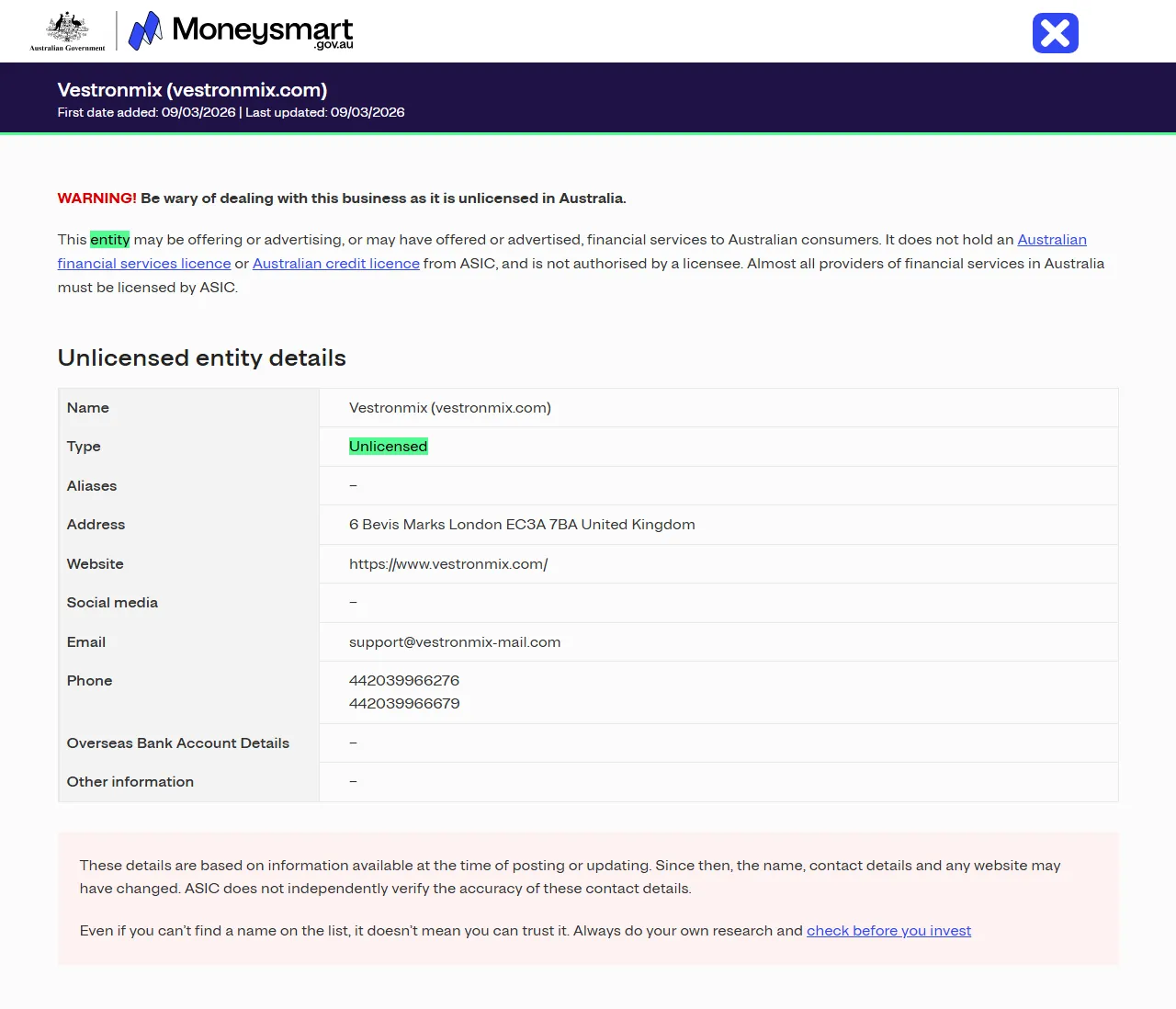This screenshot has width=1176, height=1009.
Task: Select phone number 442039966276
Action: tap(404, 681)
